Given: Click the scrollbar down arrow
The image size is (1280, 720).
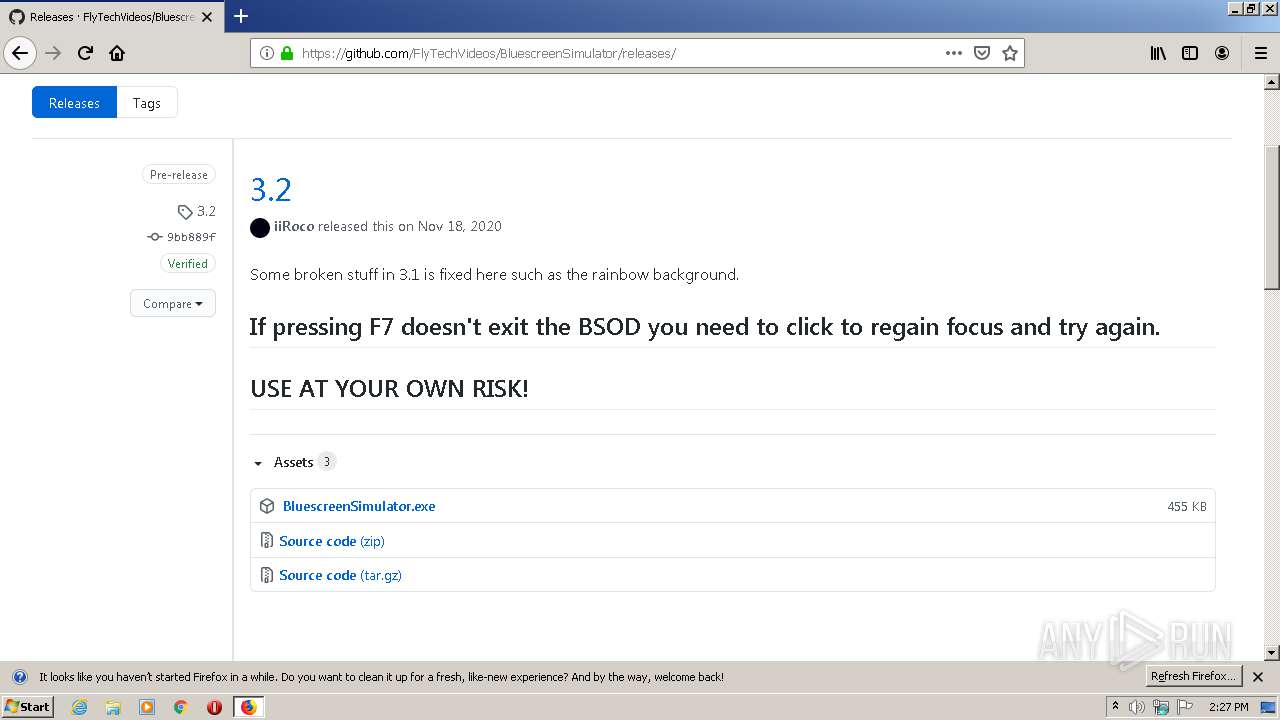Looking at the screenshot, I should coord(1272,653).
